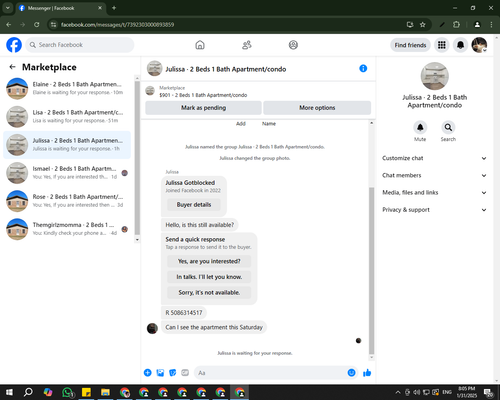This screenshot has height=400, width=500.
Task: Click the large group photo in right panel
Action: pyautogui.click(x=434, y=76)
